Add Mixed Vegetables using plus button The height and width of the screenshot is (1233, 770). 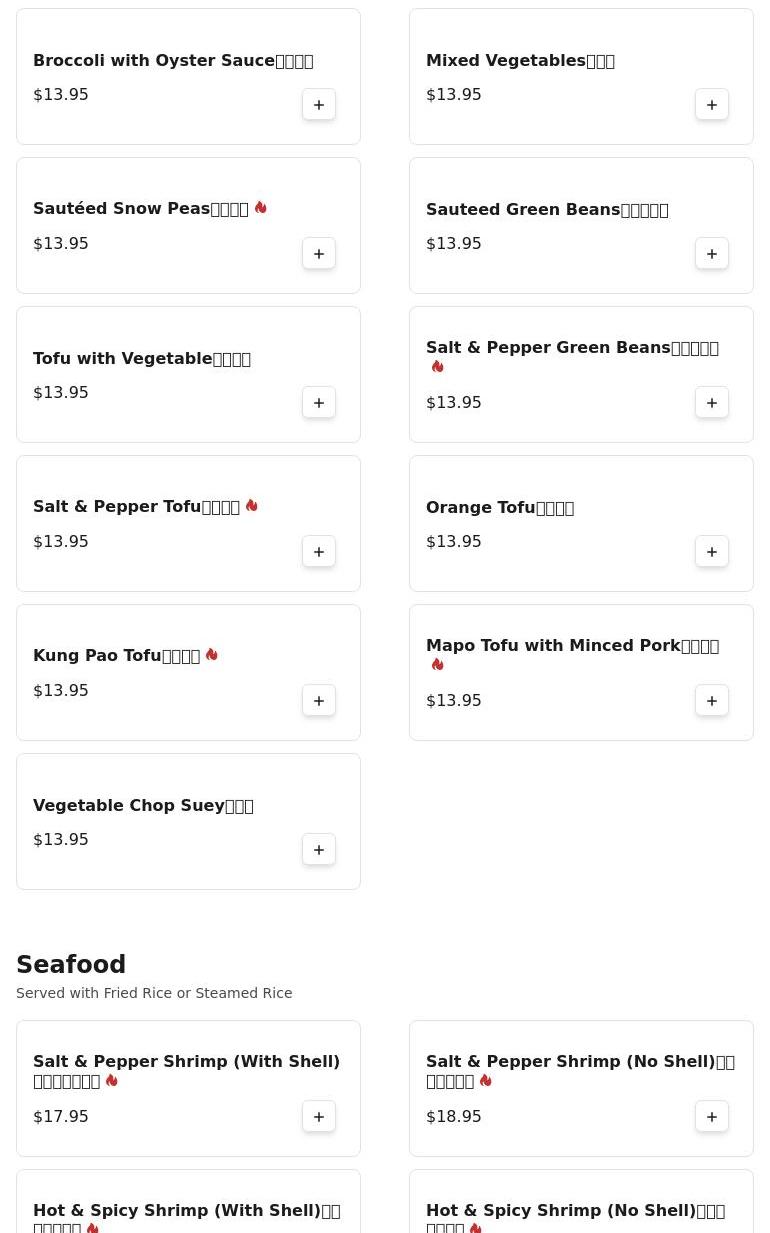click(x=712, y=105)
